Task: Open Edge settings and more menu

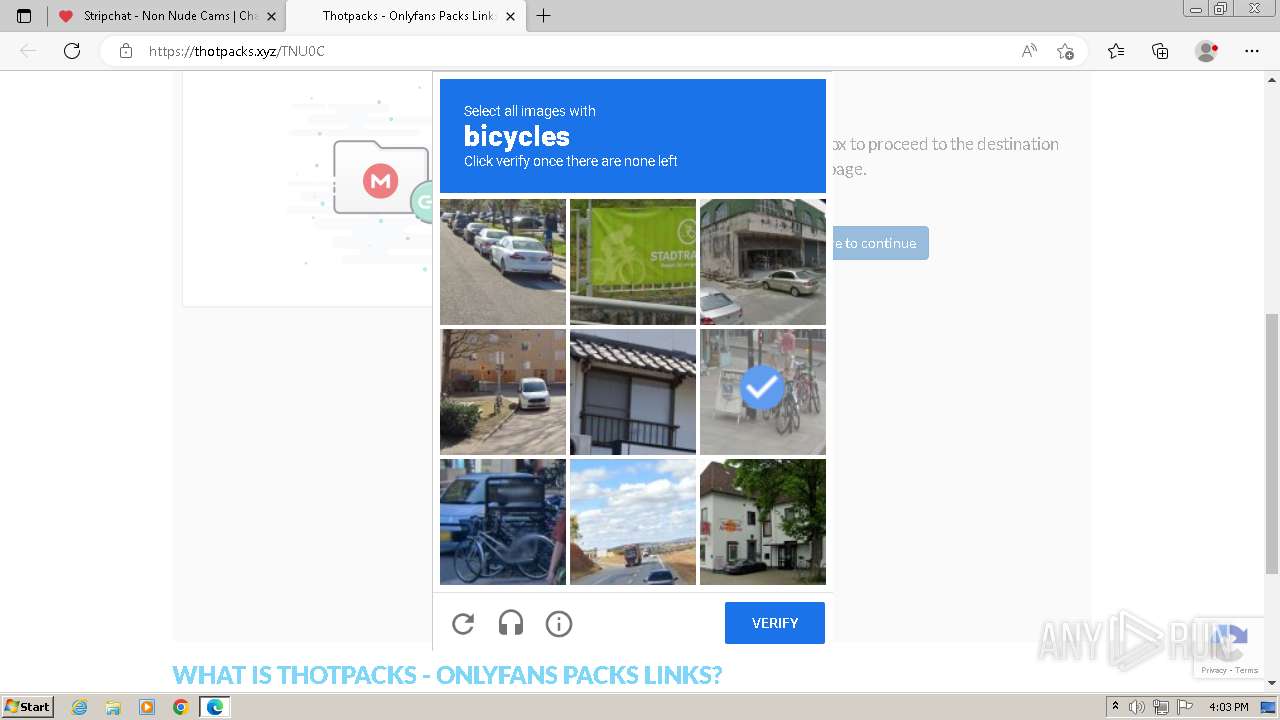Action: pos(1252,51)
